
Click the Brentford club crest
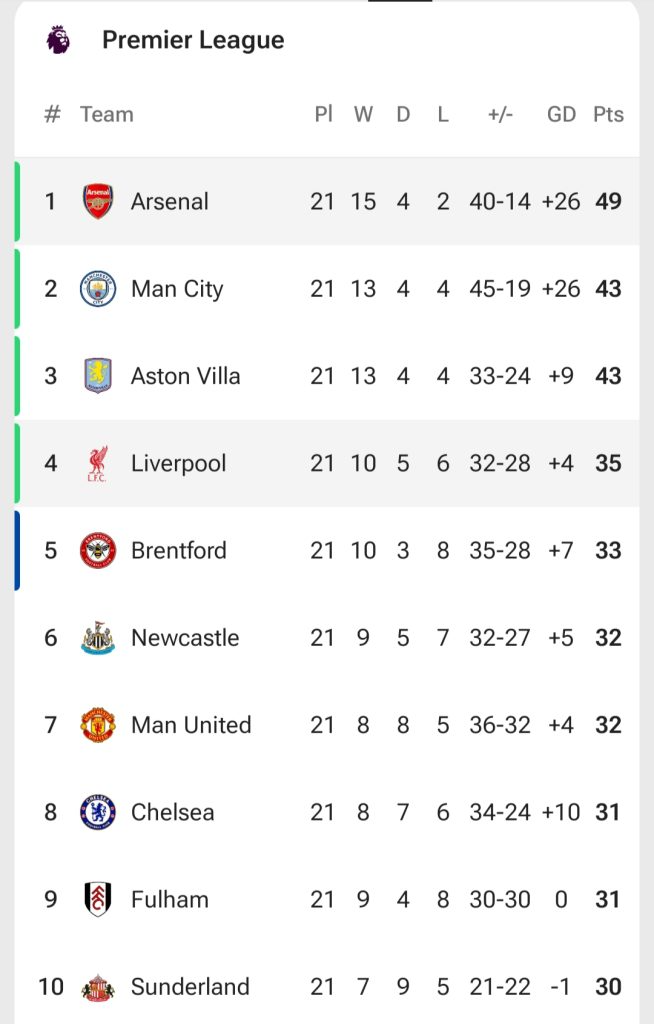pos(98,551)
